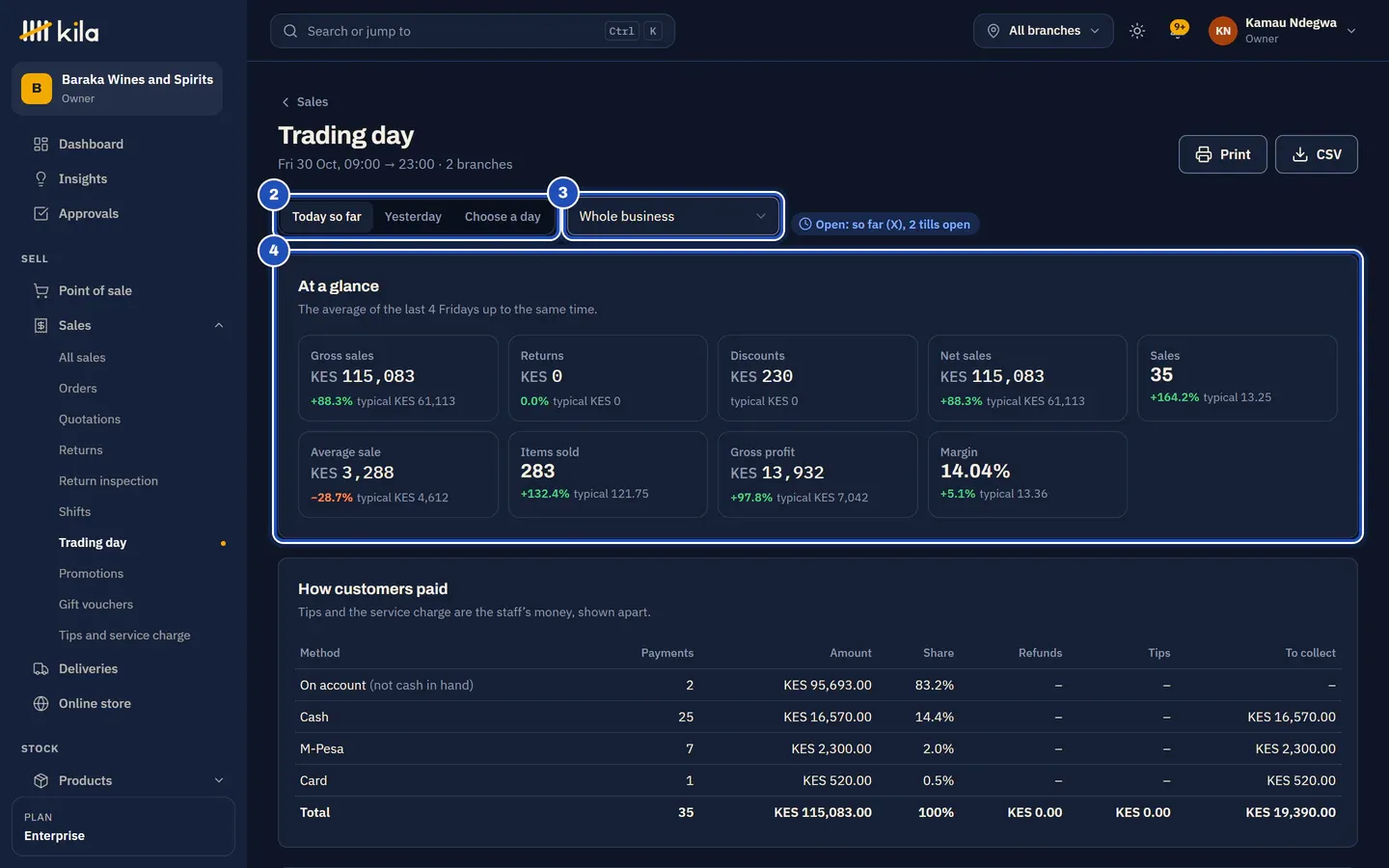The width and height of the screenshot is (1389, 868).
Task: Click the Dashboard grid icon
Action: click(x=41, y=144)
